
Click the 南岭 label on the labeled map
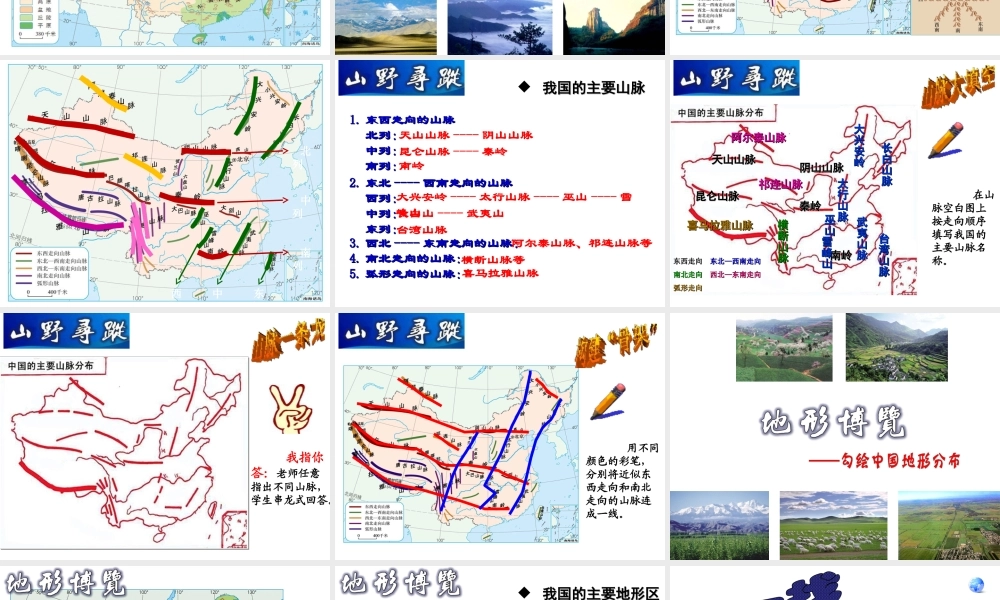(842, 255)
